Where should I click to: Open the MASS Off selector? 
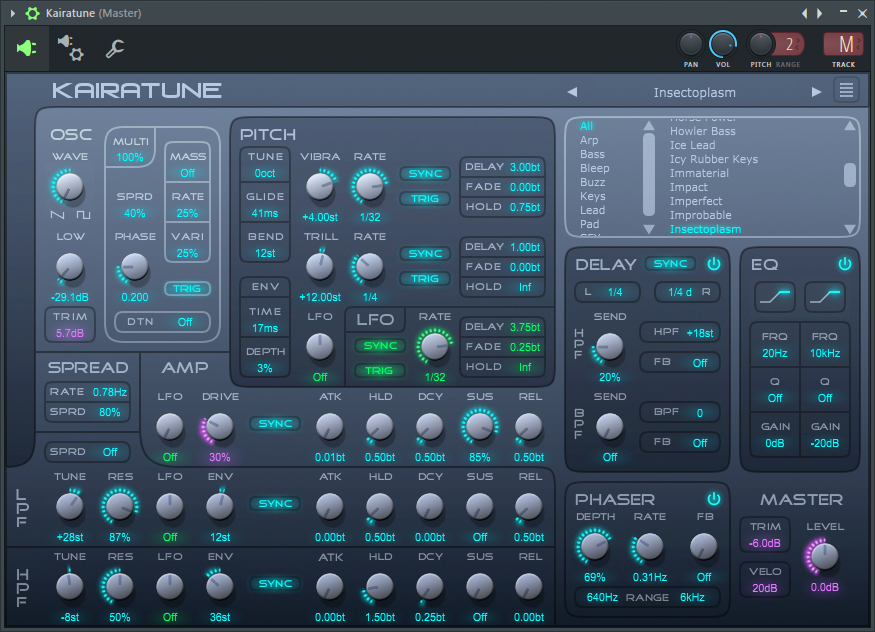click(x=188, y=165)
